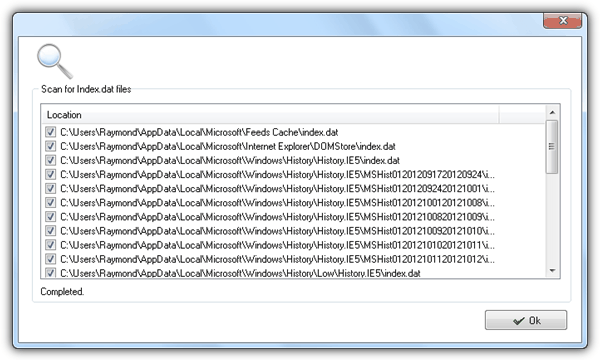Toggle checkbox for MSHist012012100820121009 entry
The image size is (600, 360).
51,217
